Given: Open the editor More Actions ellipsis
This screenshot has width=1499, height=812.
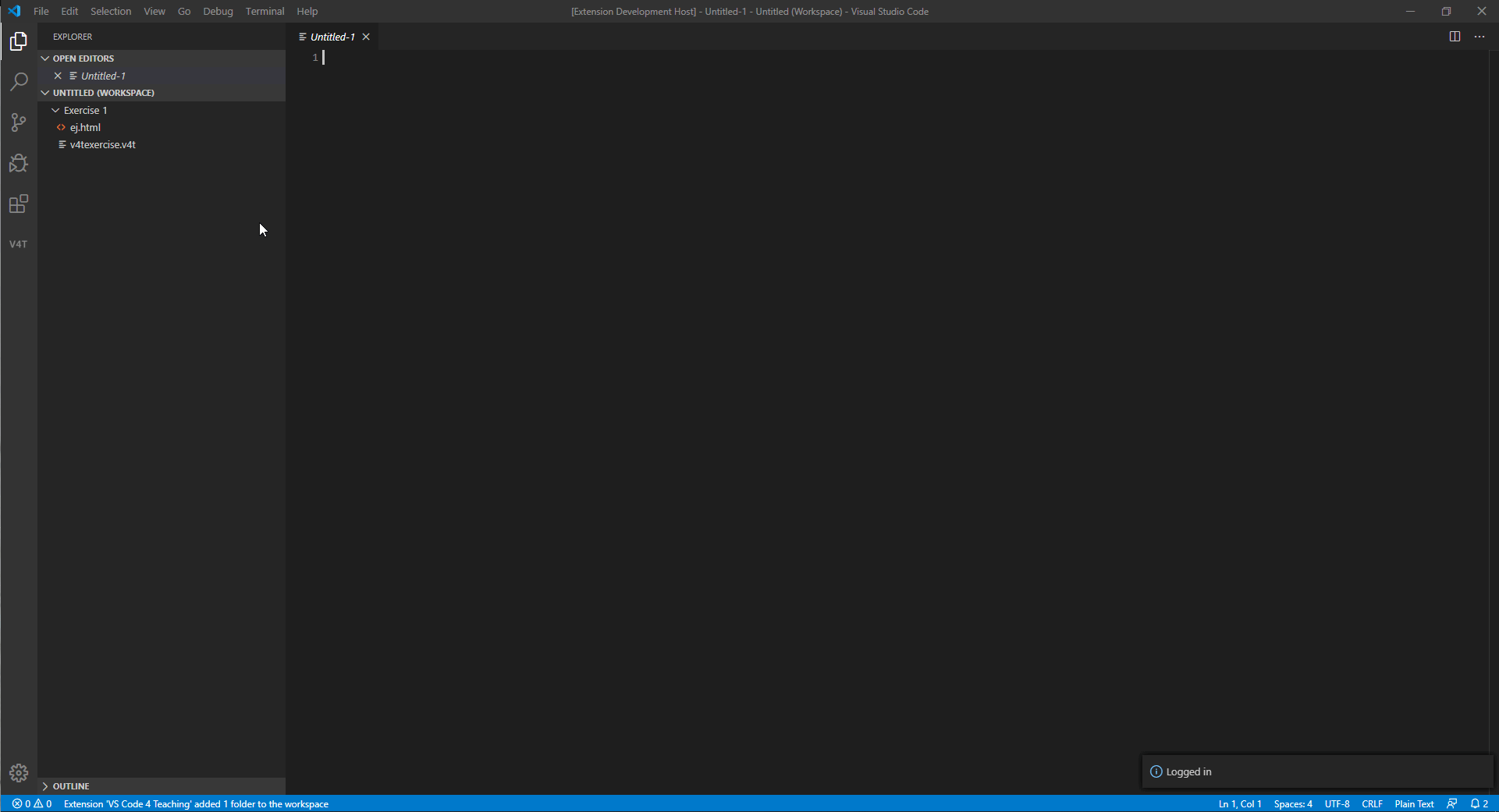Looking at the screenshot, I should (1479, 37).
